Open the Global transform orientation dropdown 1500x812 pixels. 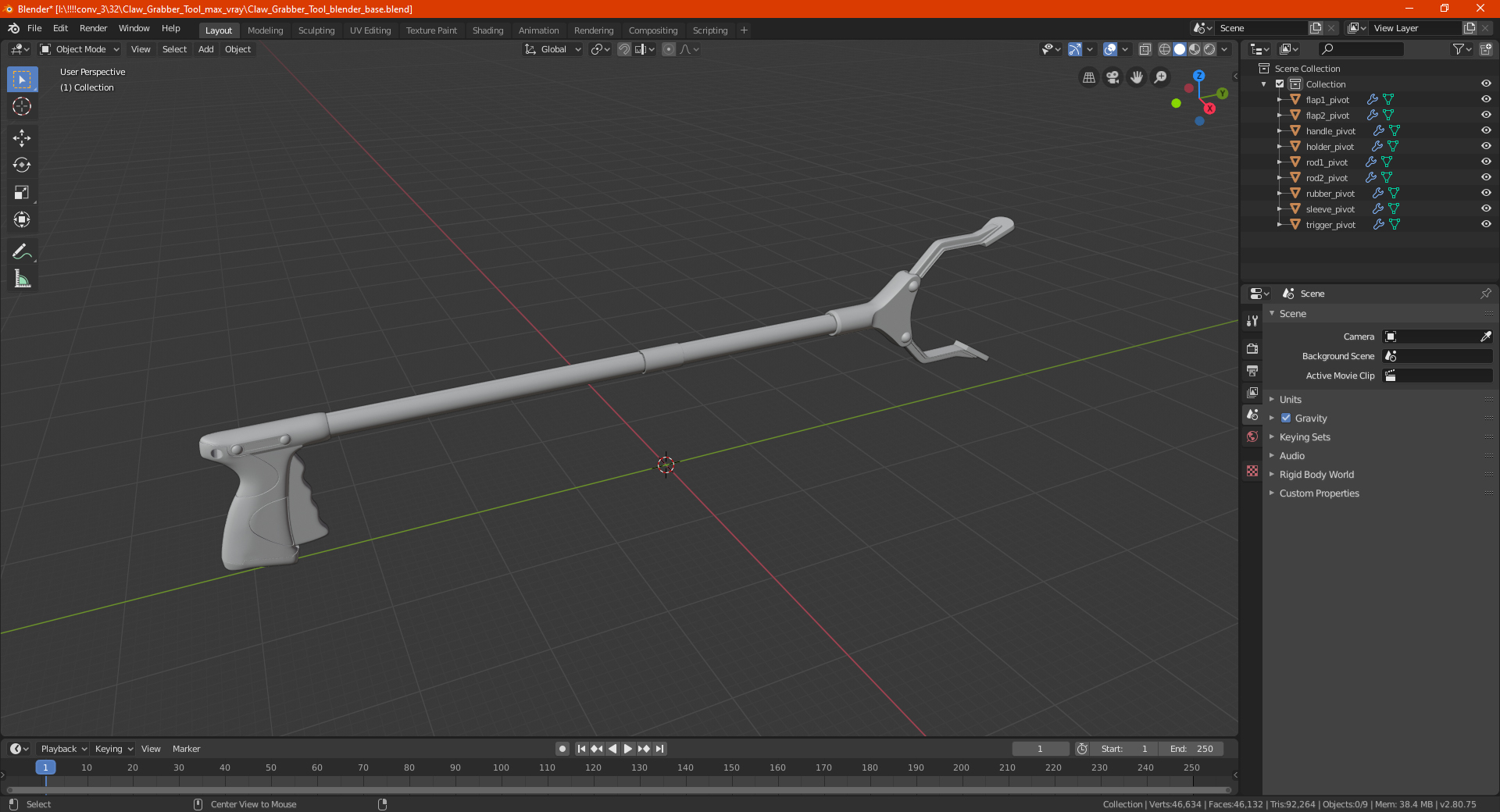[x=552, y=49]
